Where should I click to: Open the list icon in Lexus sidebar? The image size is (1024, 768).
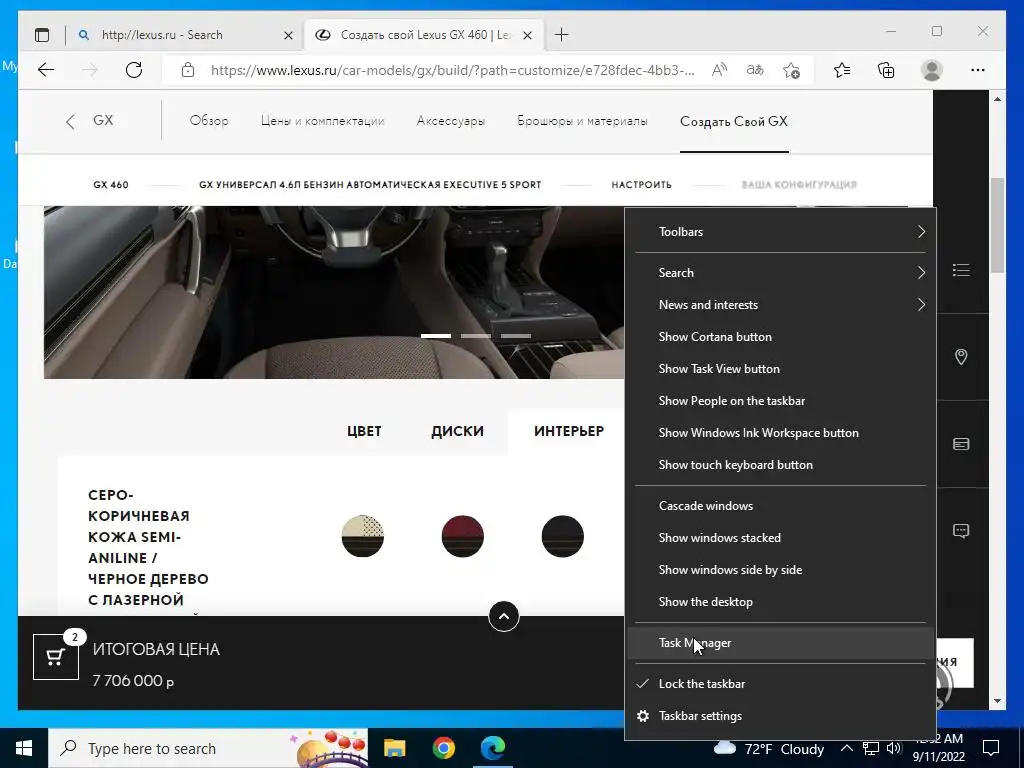pyautogui.click(x=961, y=270)
